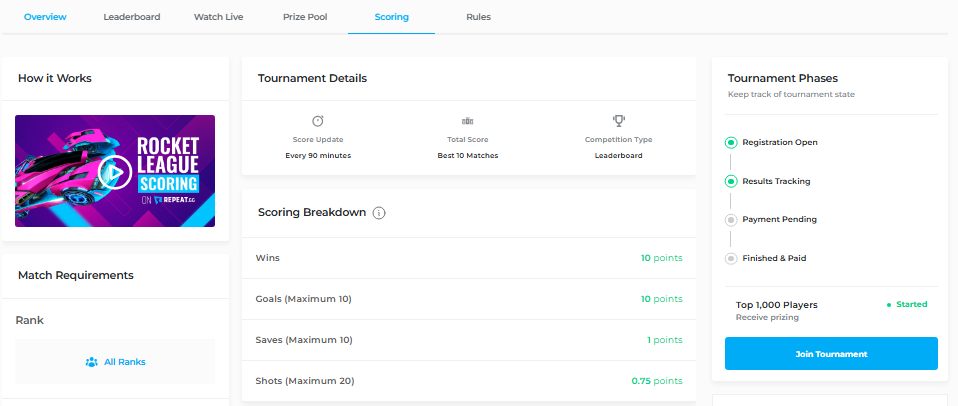This screenshot has width=958, height=406.
Task: Click the Rocket League Scoring video thumbnail
Action: (x=115, y=171)
